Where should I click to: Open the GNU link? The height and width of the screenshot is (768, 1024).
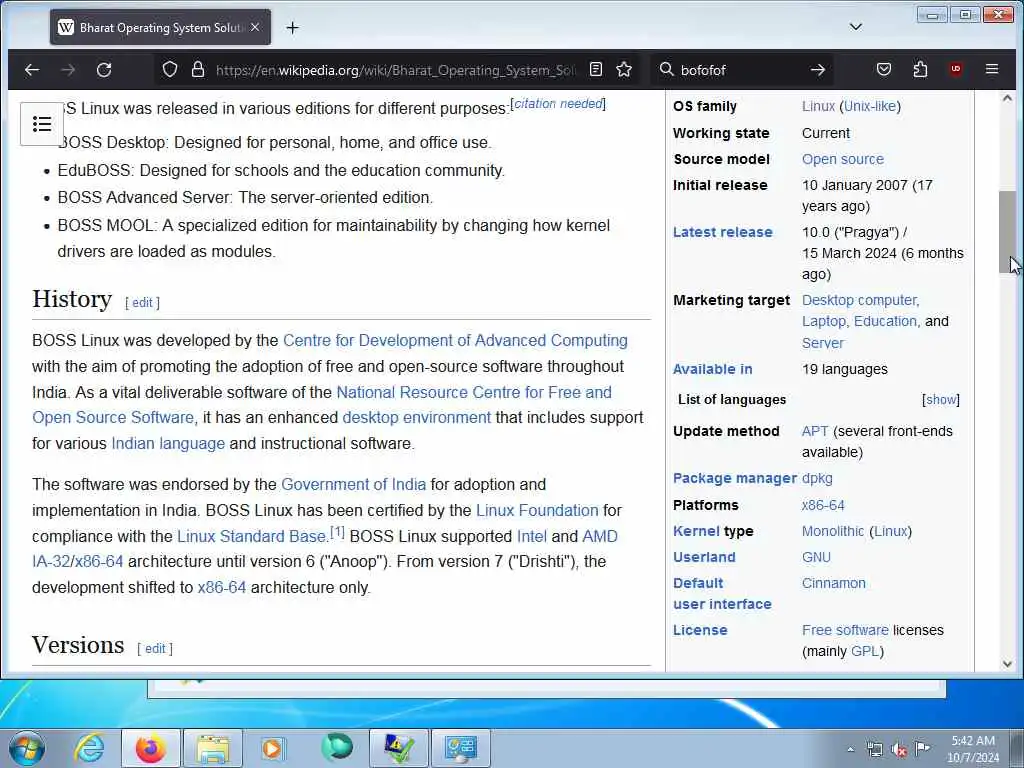[x=816, y=558]
